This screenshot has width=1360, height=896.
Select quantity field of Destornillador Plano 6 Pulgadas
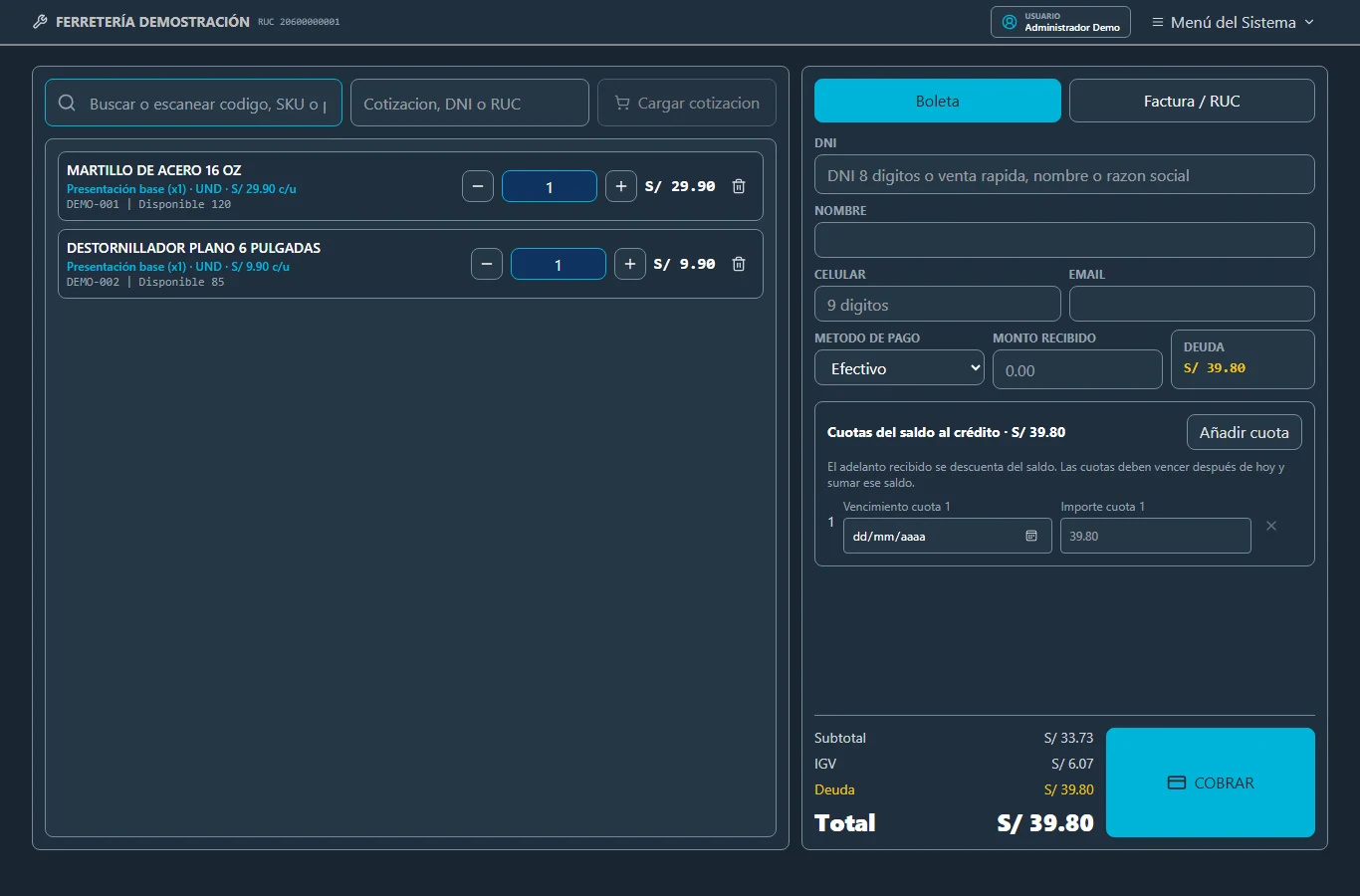[559, 264]
